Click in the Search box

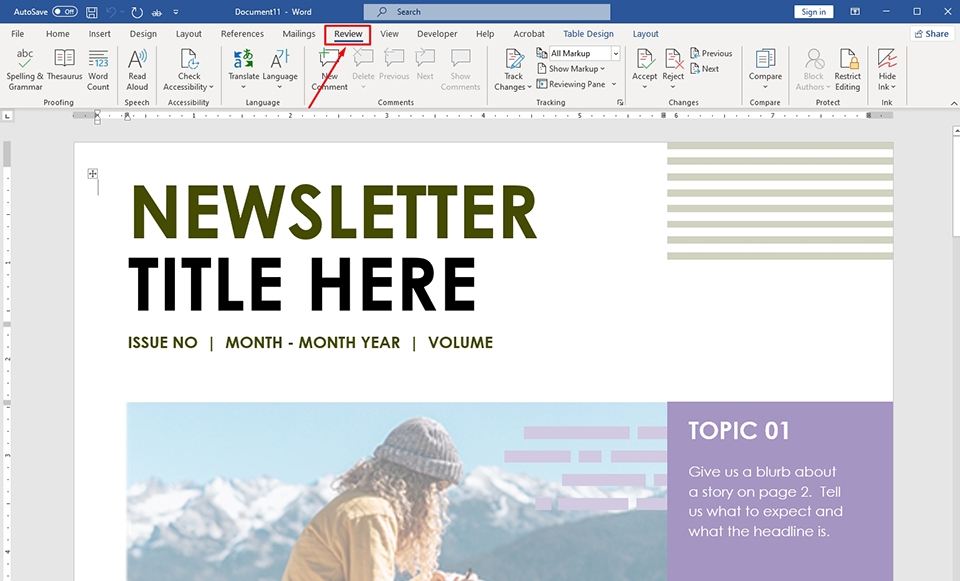coord(487,12)
